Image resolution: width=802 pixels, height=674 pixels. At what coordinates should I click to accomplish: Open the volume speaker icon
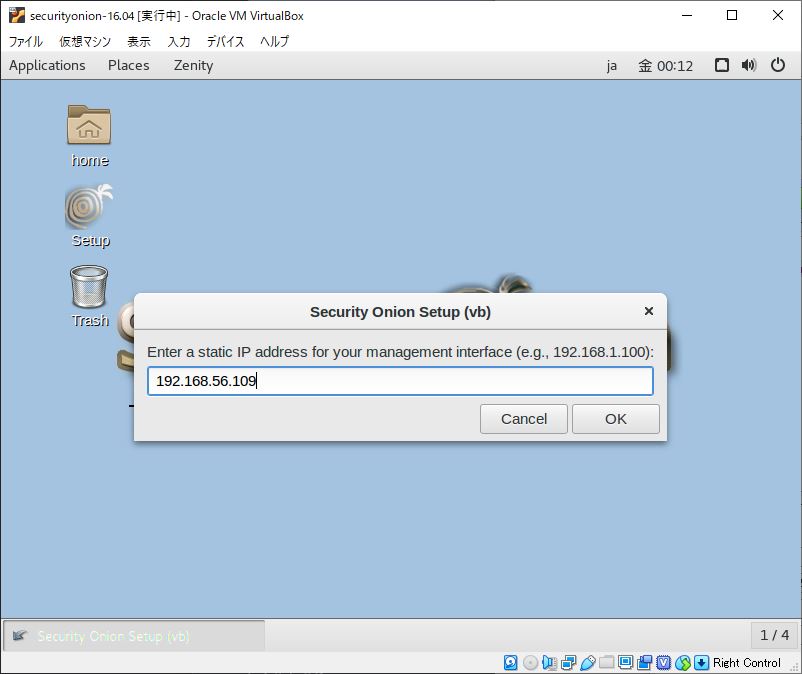(749, 65)
